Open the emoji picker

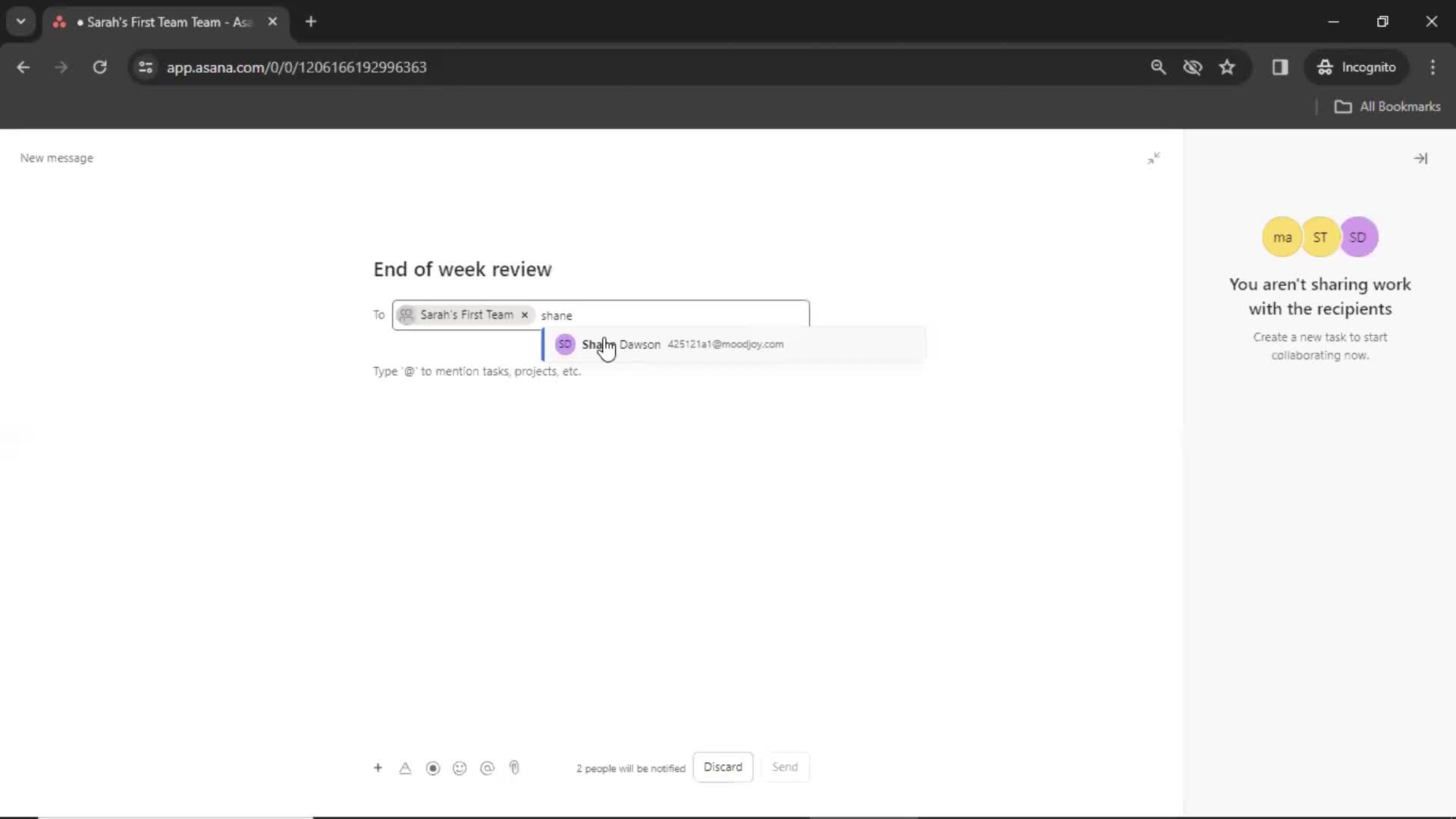(x=460, y=768)
